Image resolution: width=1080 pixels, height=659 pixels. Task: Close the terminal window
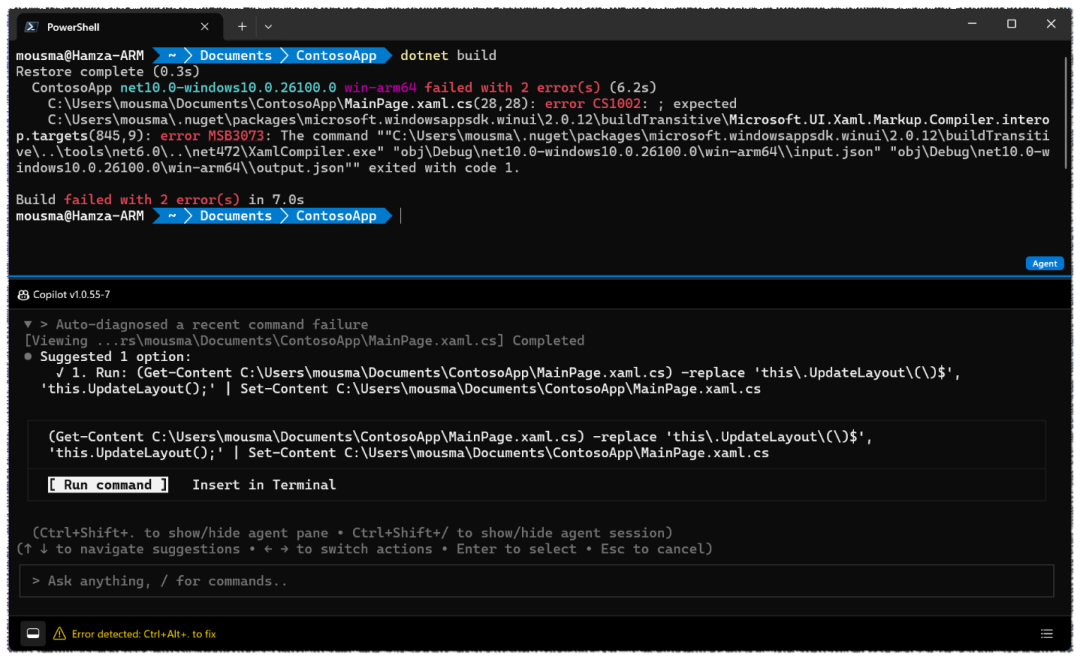(1050, 24)
